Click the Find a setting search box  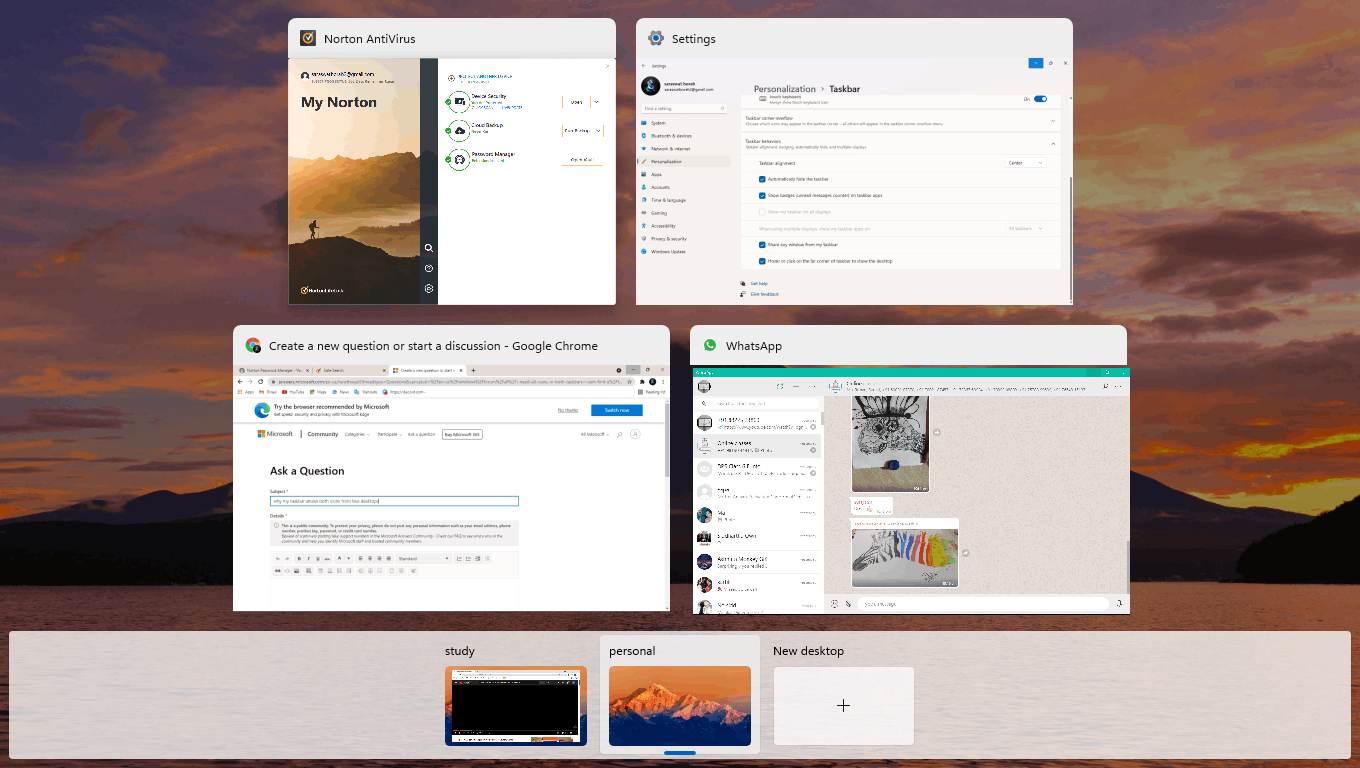tap(685, 108)
